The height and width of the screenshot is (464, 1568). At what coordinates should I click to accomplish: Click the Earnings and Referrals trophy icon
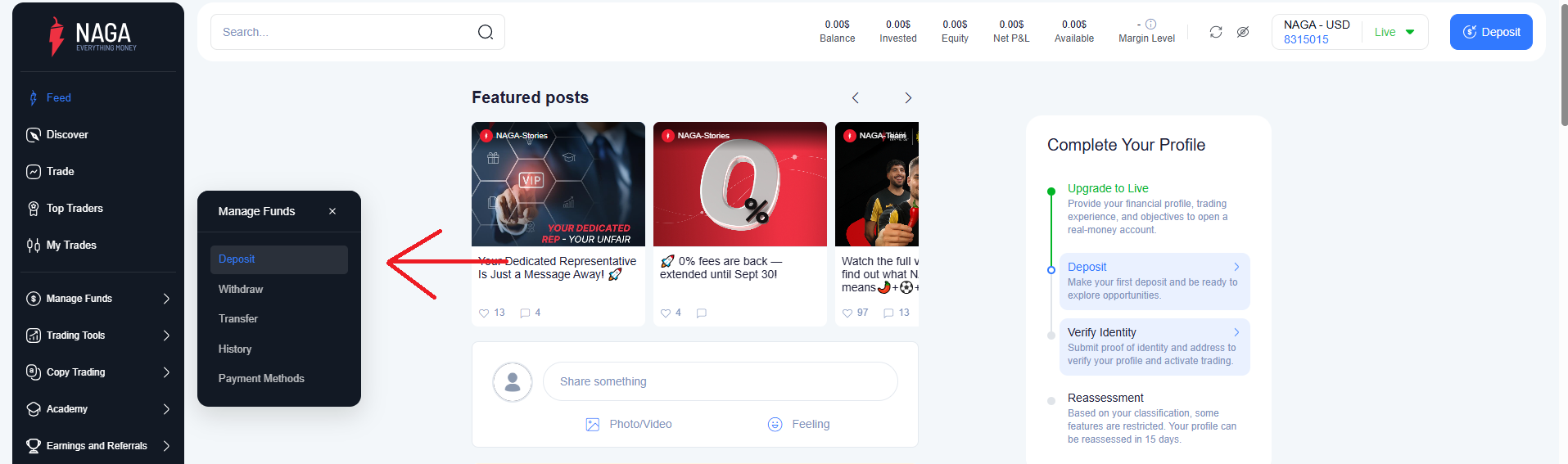click(x=34, y=446)
